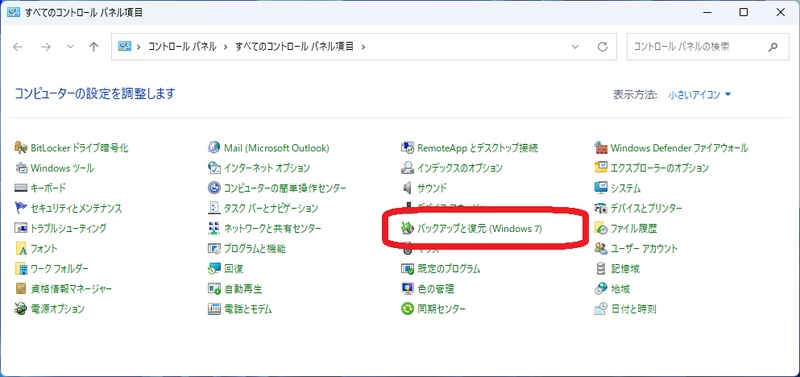Go back with the left arrow button
The height and width of the screenshot is (377, 800).
coord(18,47)
